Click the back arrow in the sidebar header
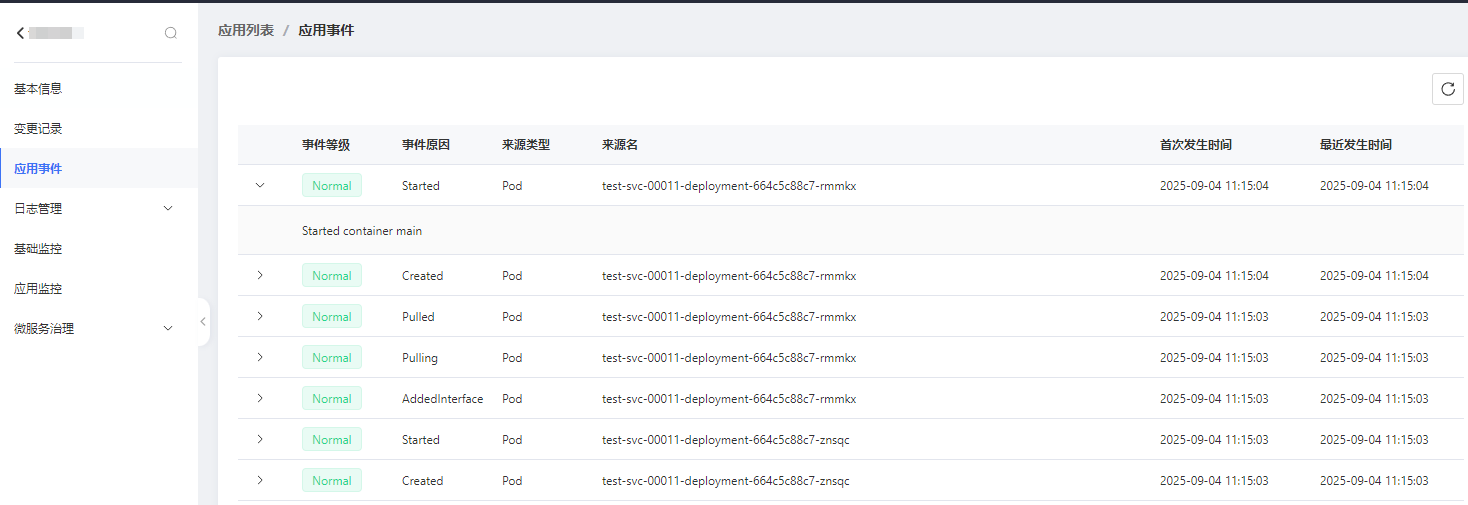This screenshot has height=505, width=1468. [x=20, y=33]
